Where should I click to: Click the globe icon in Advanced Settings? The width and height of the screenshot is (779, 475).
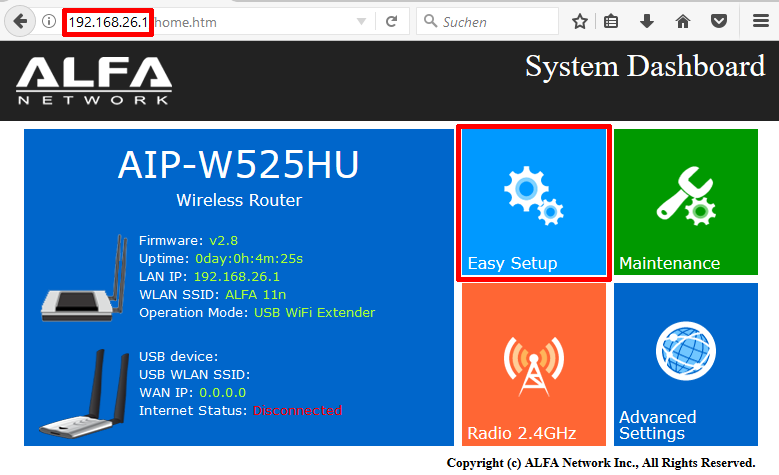coord(686,351)
